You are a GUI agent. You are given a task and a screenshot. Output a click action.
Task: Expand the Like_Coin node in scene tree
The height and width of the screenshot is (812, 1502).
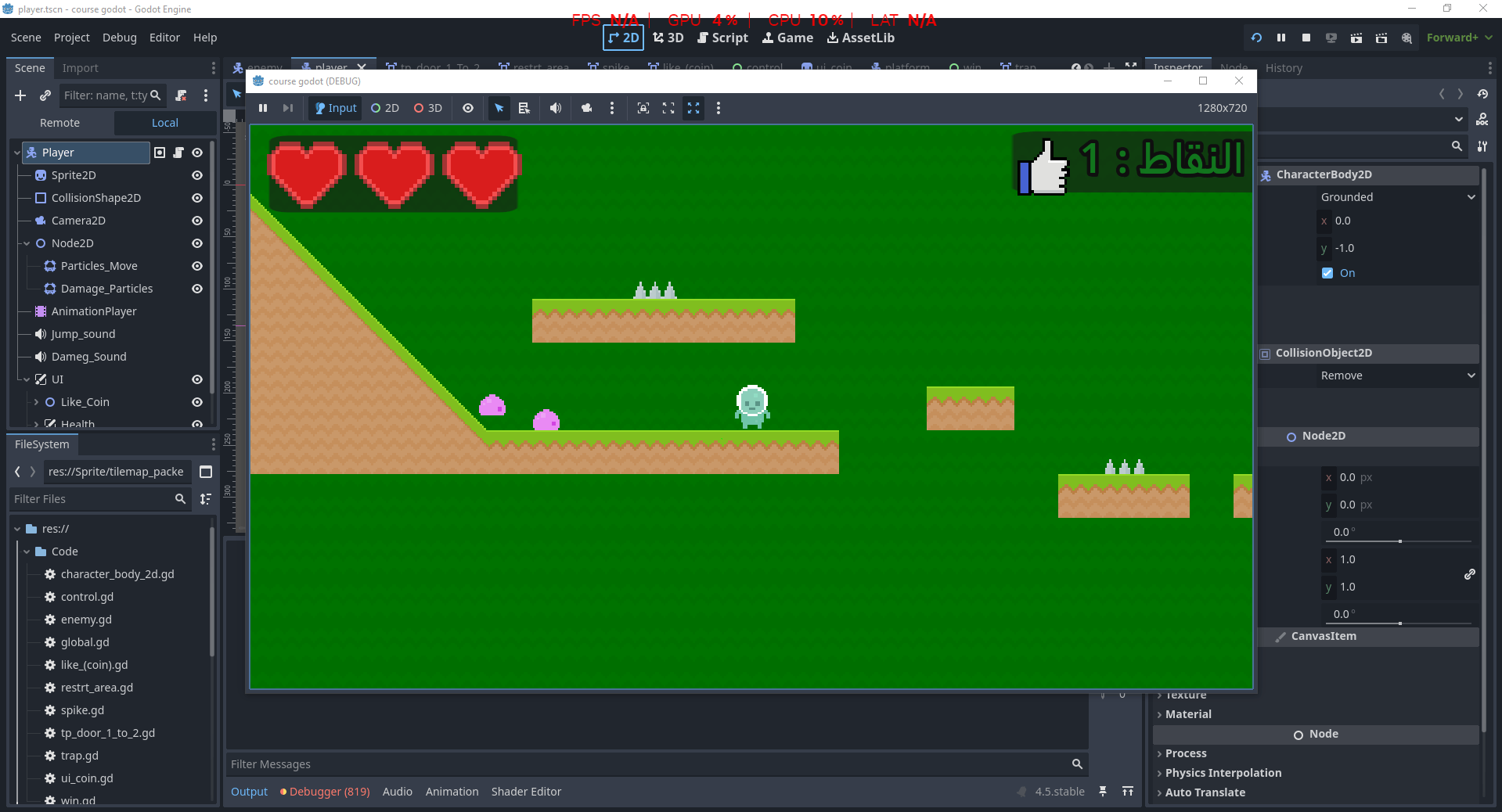point(36,402)
